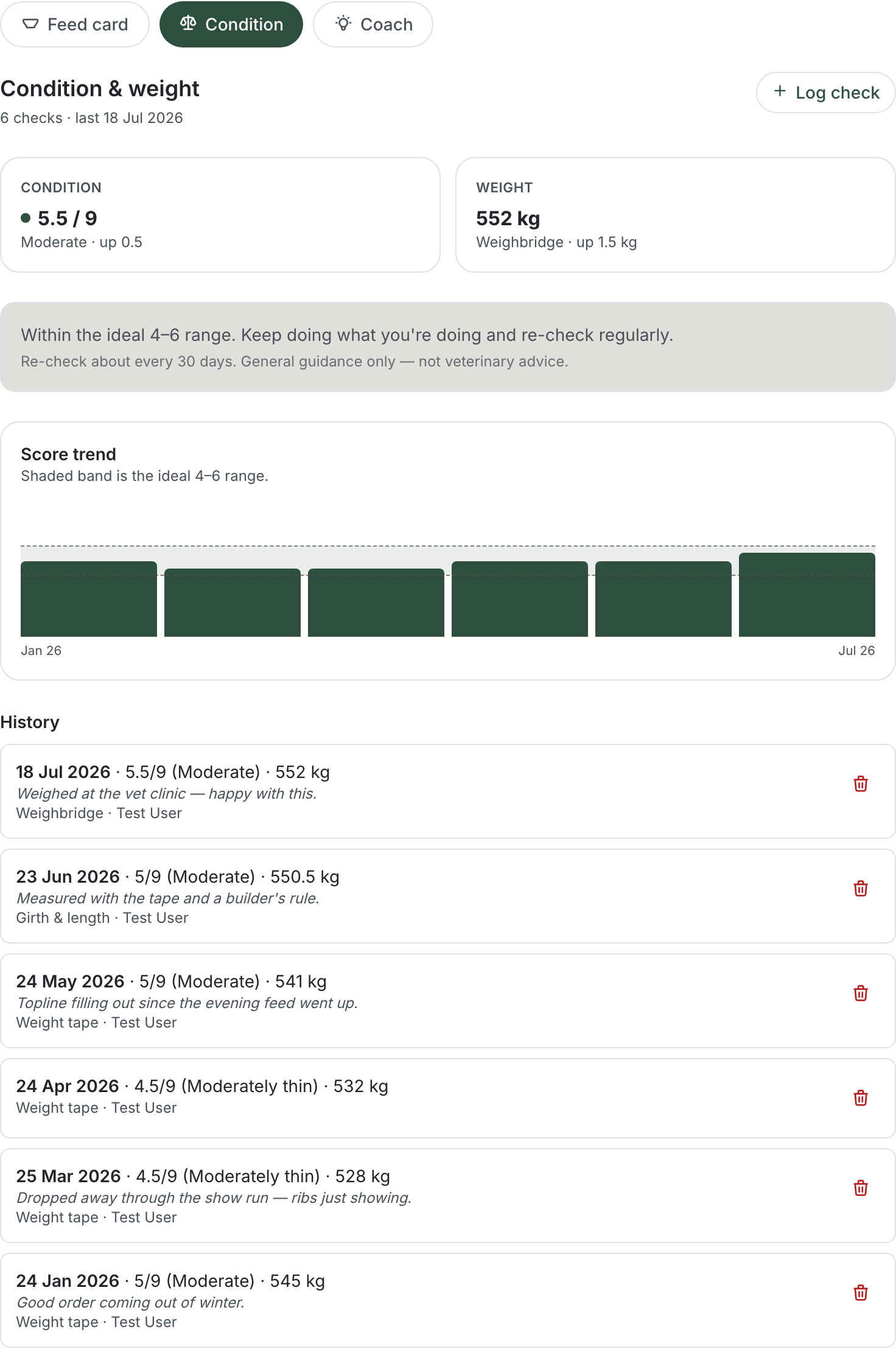Click the 'Weighbridge · up 1.5 kg' text
Image resolution: width=896 pixels, height=1349 pixels.
[x=556, y=242]
